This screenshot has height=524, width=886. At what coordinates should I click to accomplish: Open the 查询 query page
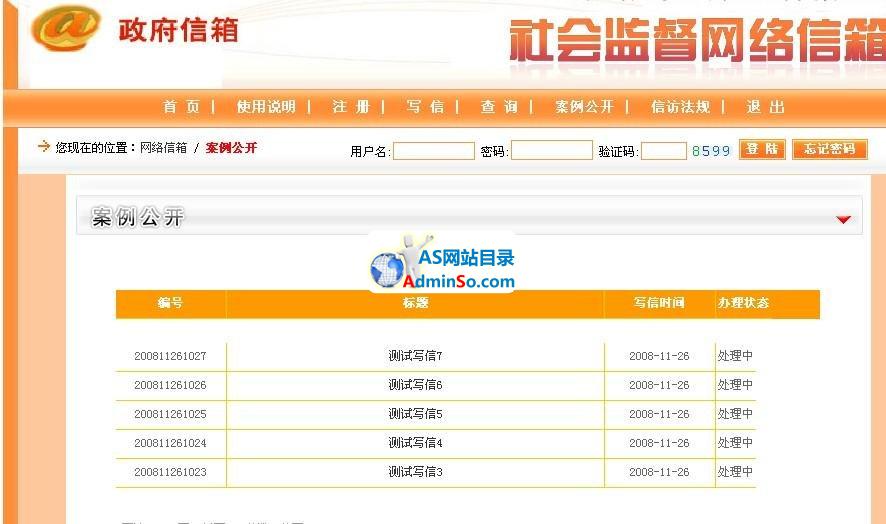[499, 107]
